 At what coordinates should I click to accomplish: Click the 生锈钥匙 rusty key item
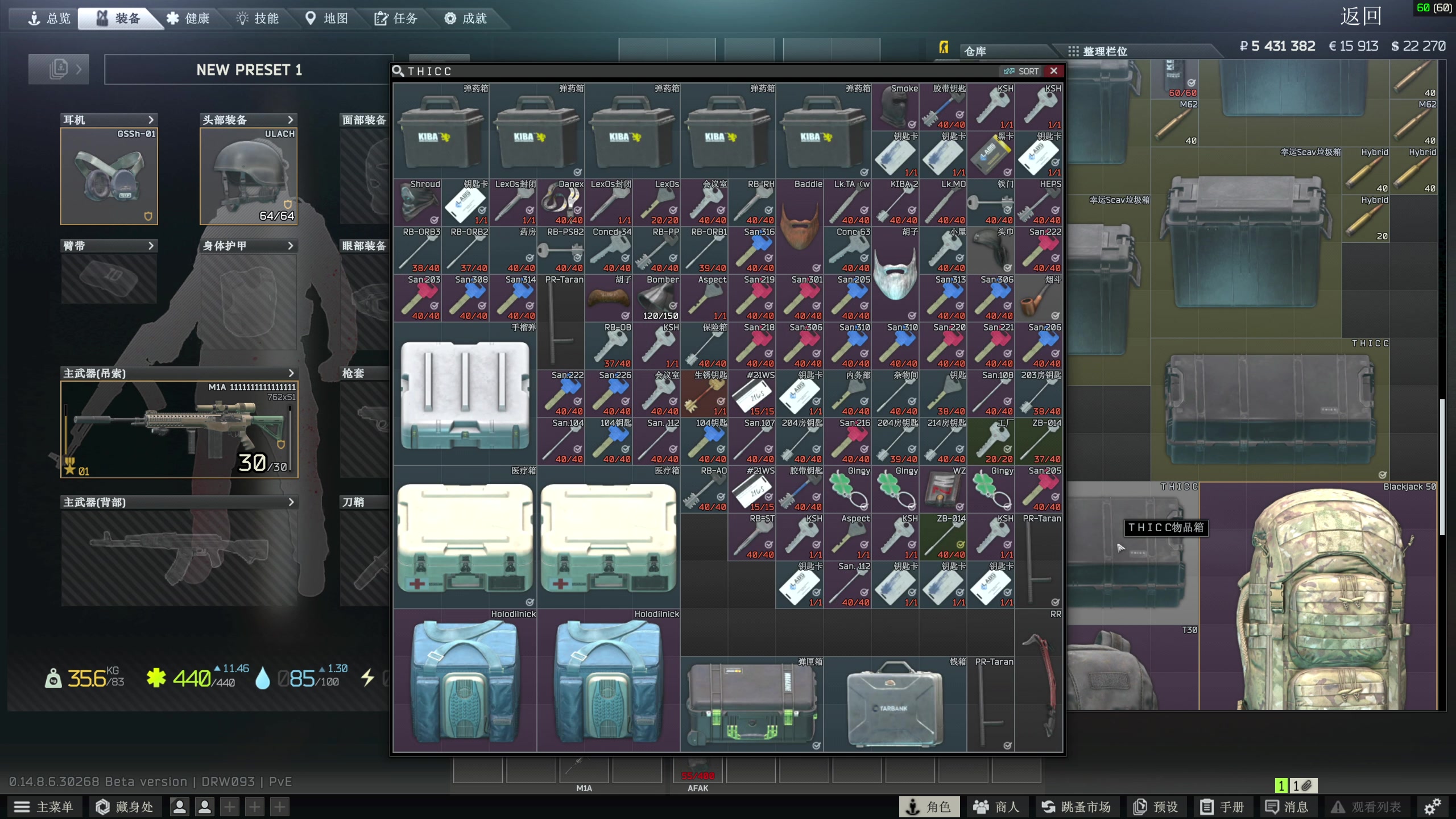pyautogui.click(x=704, y=394)
